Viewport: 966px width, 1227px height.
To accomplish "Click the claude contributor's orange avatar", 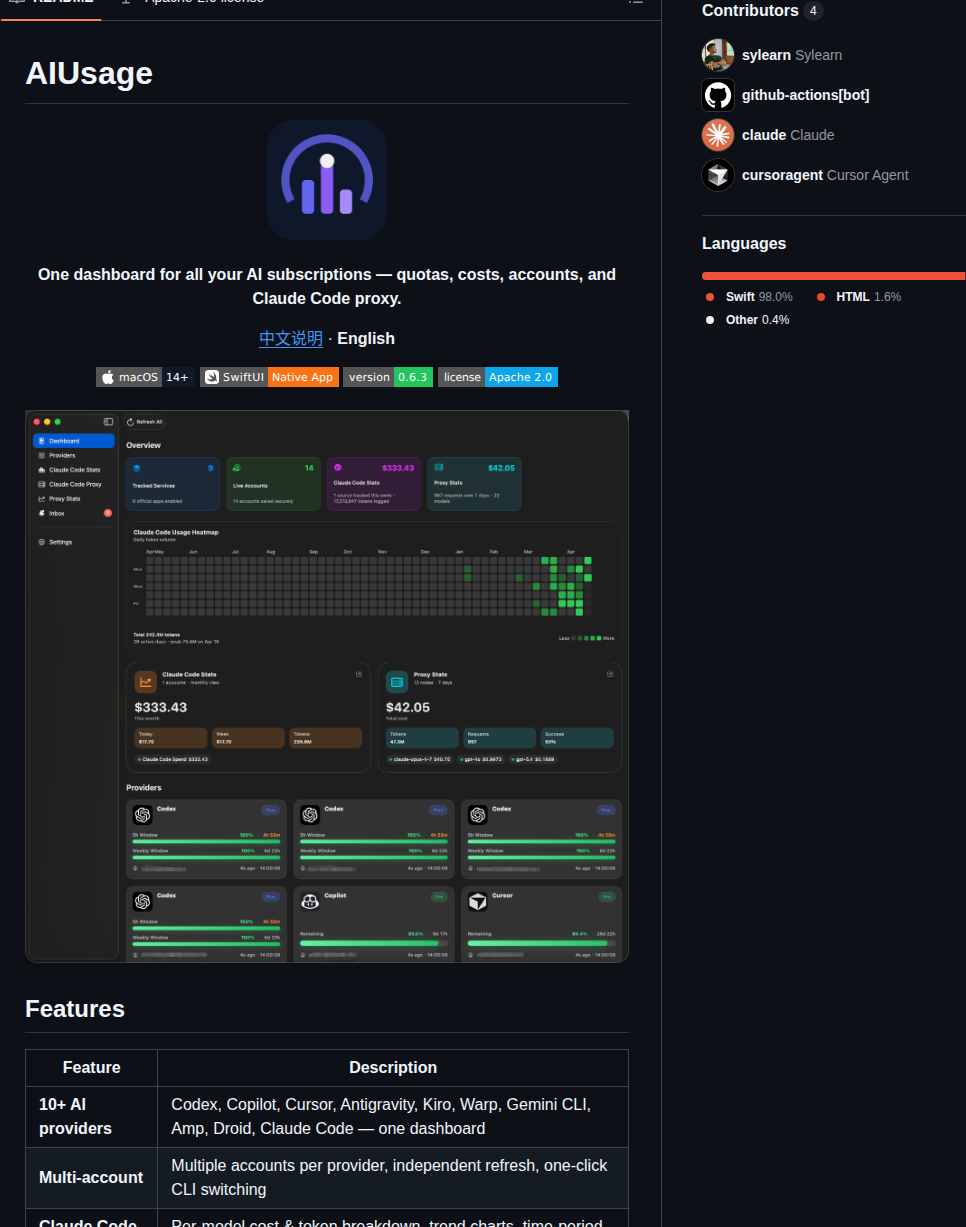I will tap(718, 135).
